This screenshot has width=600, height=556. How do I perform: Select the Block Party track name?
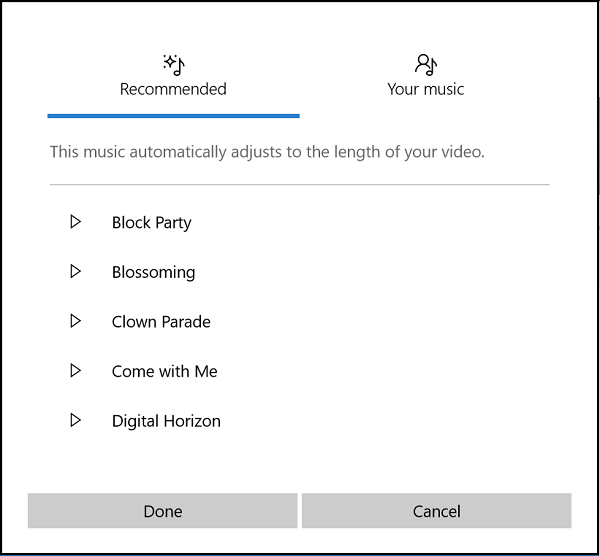[x=151, y=222]
